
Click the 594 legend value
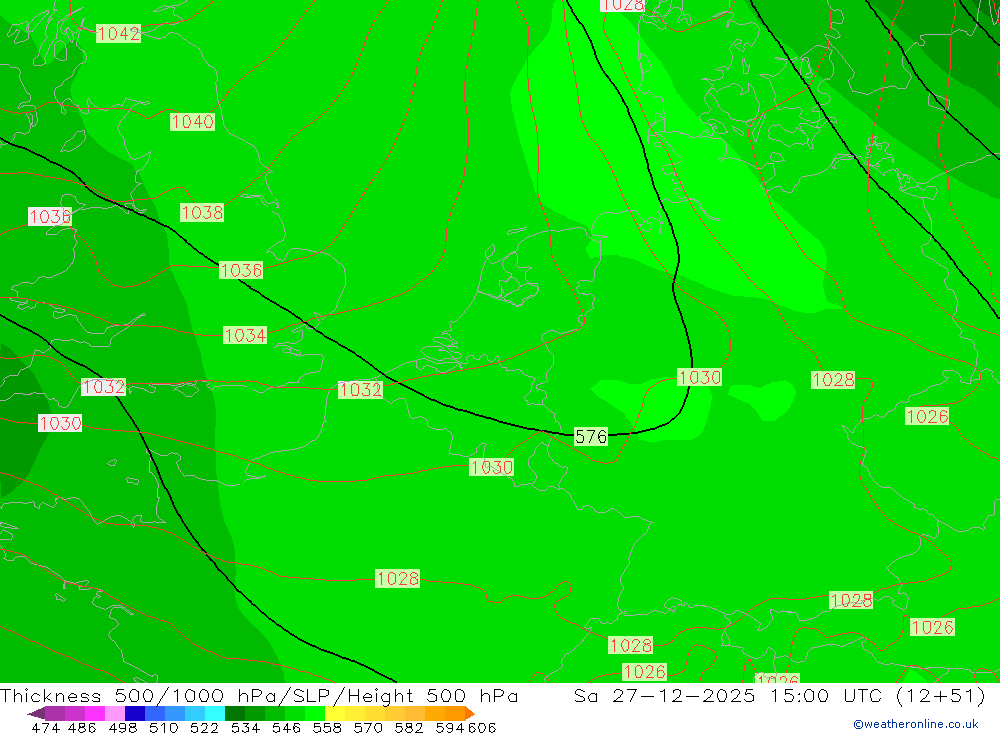point(450,727)
